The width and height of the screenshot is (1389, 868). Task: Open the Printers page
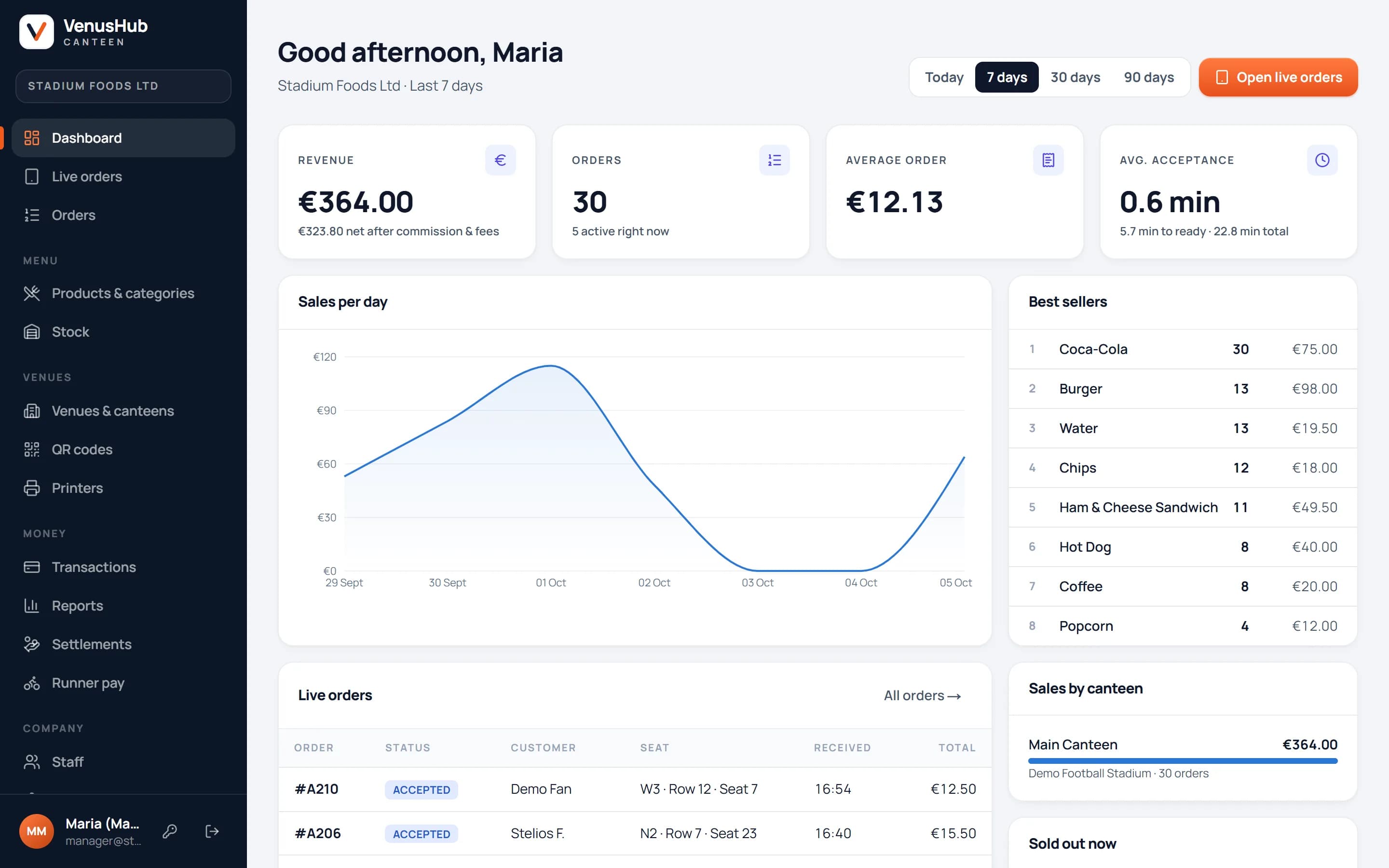point(123,488)
